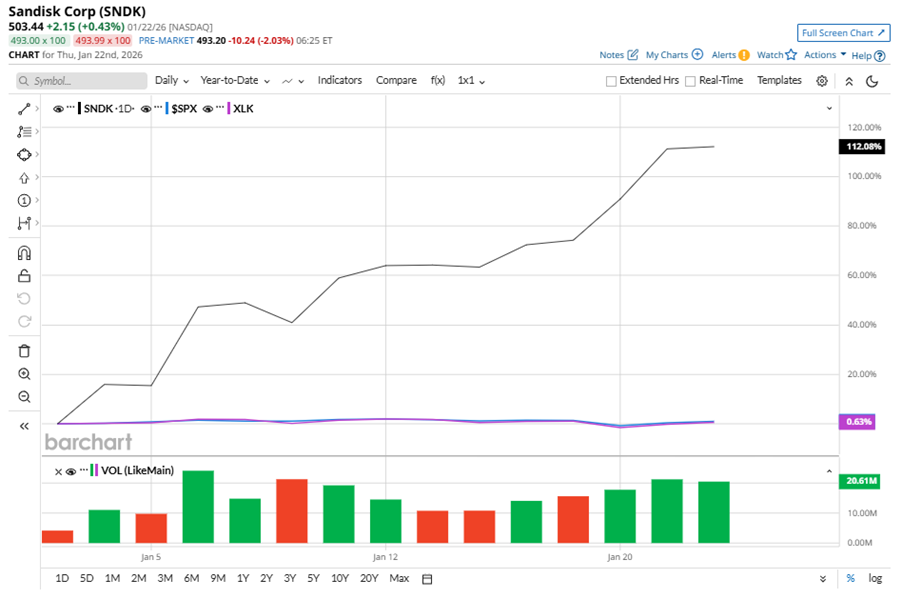This screenshot has width=902, height=599.
Task: Select the 6M time range
Action: click(x=192, y=578)
